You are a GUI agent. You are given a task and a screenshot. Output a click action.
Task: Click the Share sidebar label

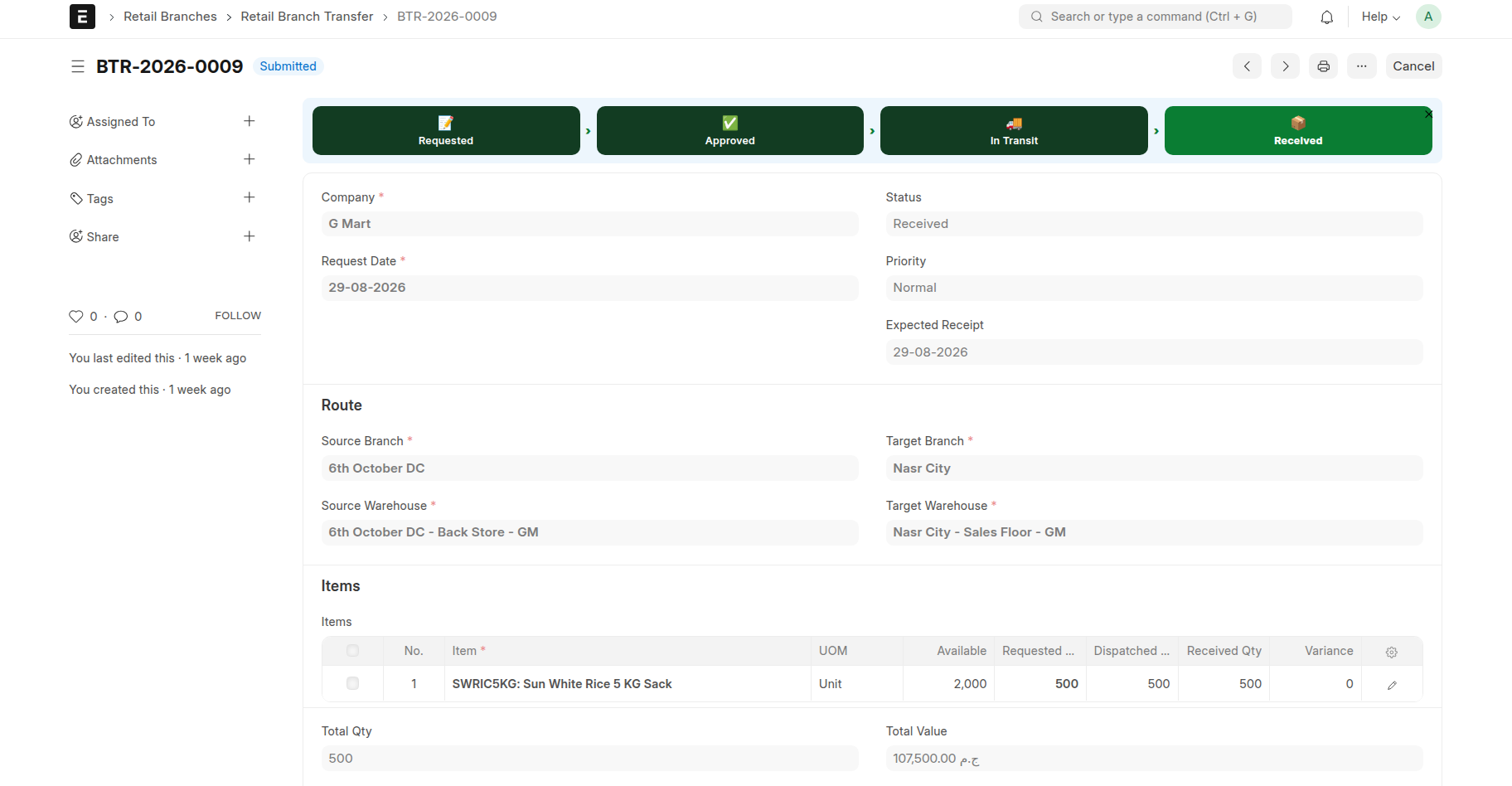[103, 237]
